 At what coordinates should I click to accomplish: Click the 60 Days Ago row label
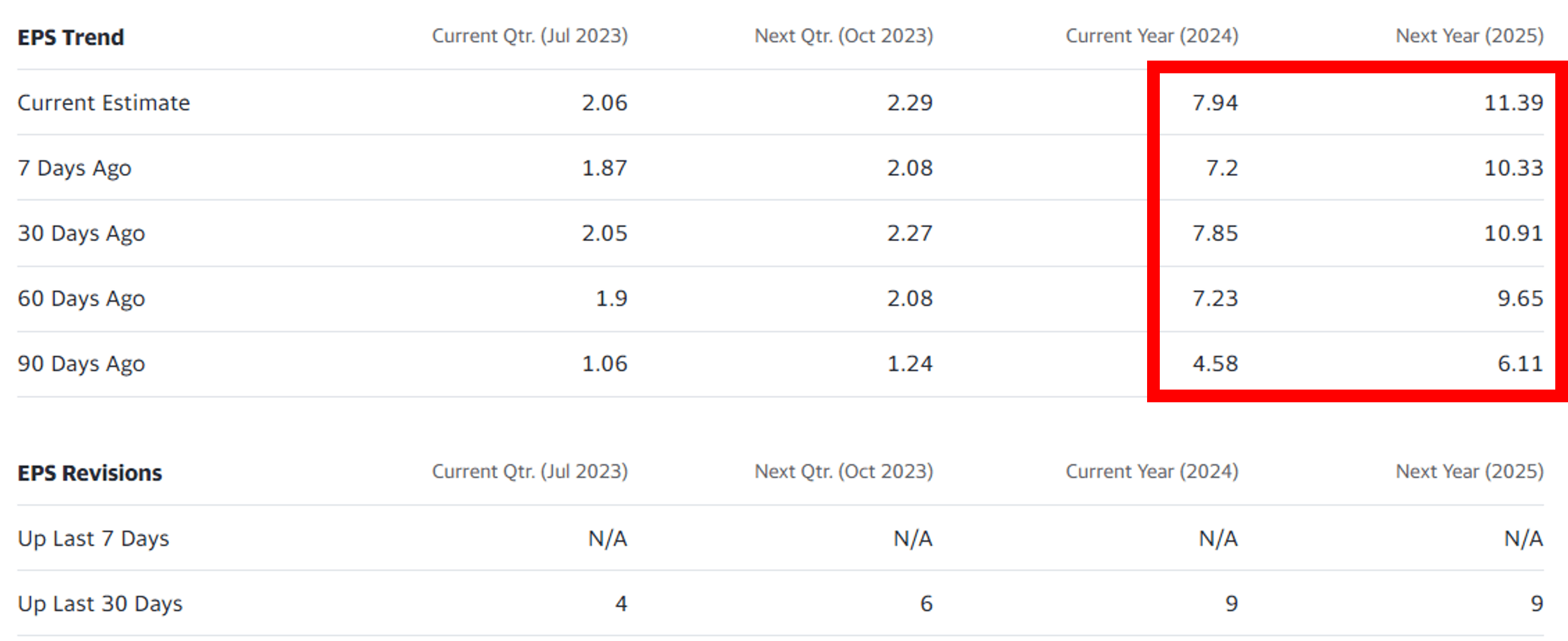[81, 298]
